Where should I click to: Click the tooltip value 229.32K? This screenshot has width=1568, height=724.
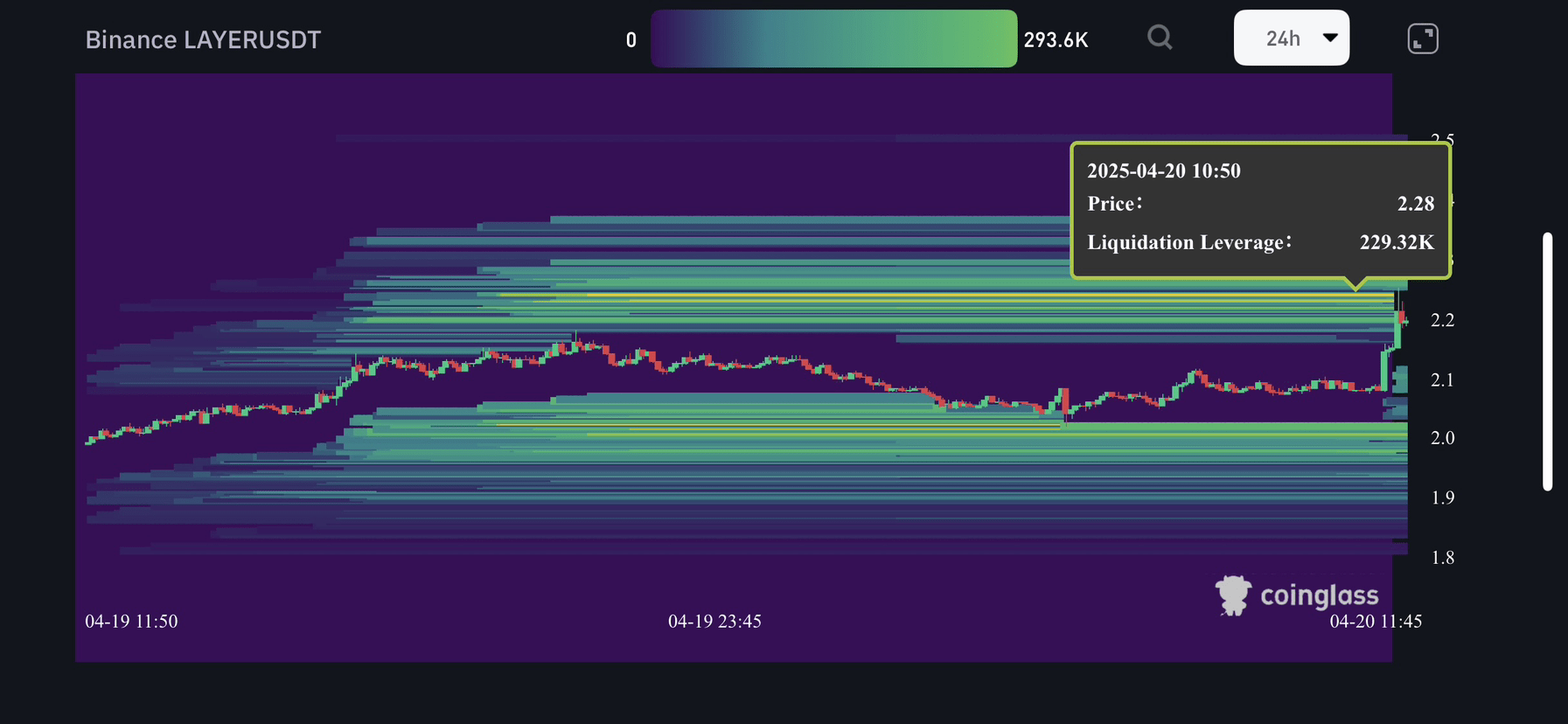tap(1397, 242)
